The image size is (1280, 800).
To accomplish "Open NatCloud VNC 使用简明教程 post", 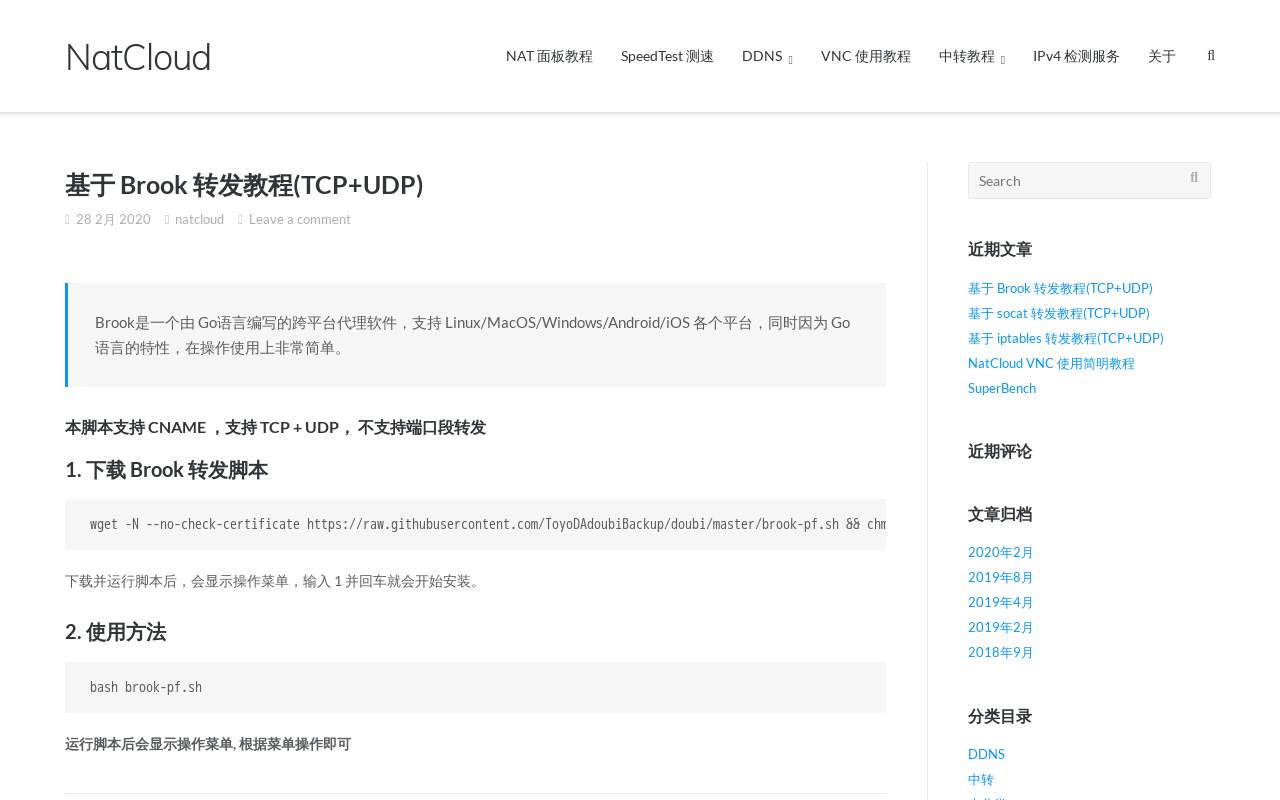I will (1051, 363).
